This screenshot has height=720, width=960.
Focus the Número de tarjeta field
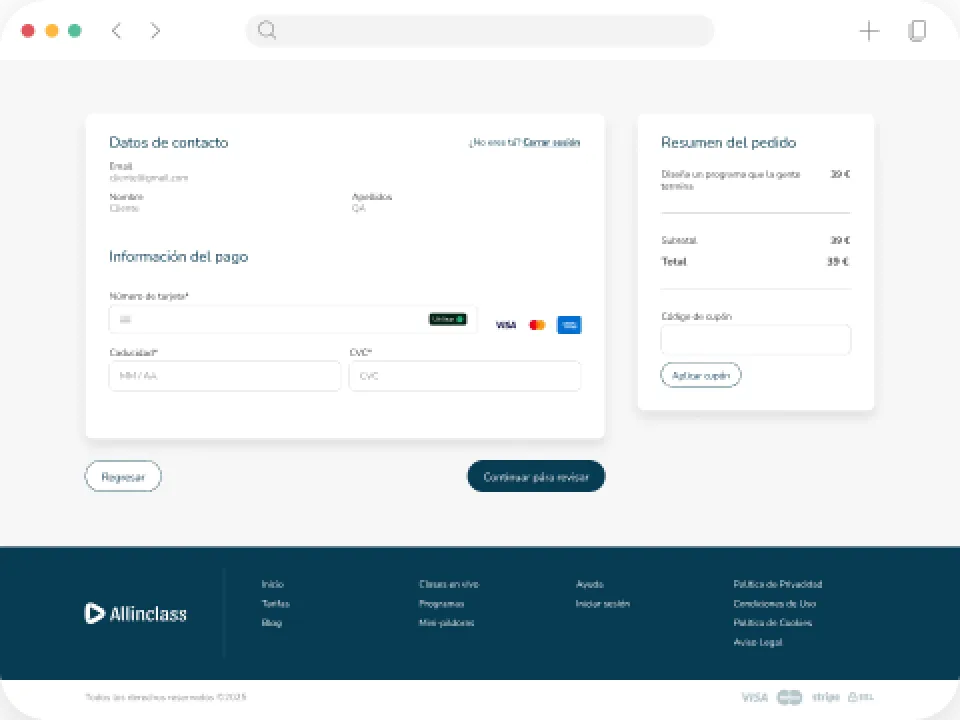coord(293,319)
